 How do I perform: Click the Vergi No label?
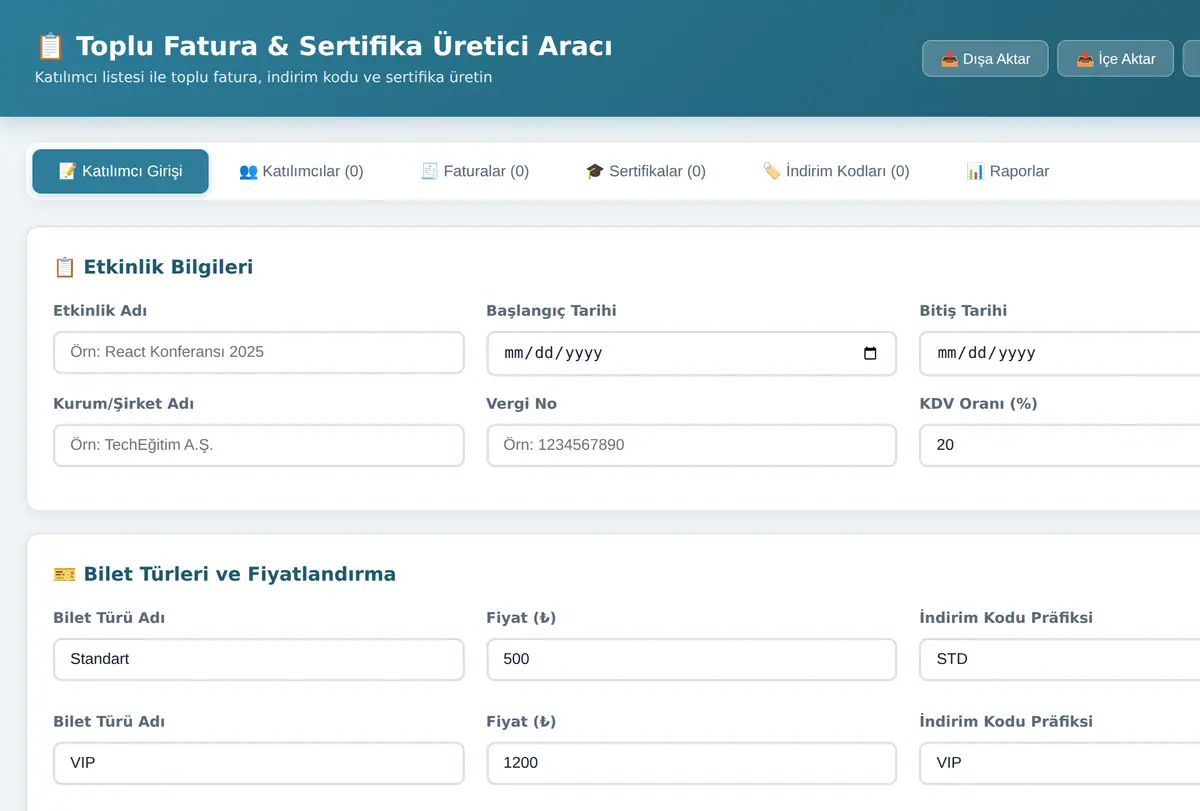pos(522,404)
